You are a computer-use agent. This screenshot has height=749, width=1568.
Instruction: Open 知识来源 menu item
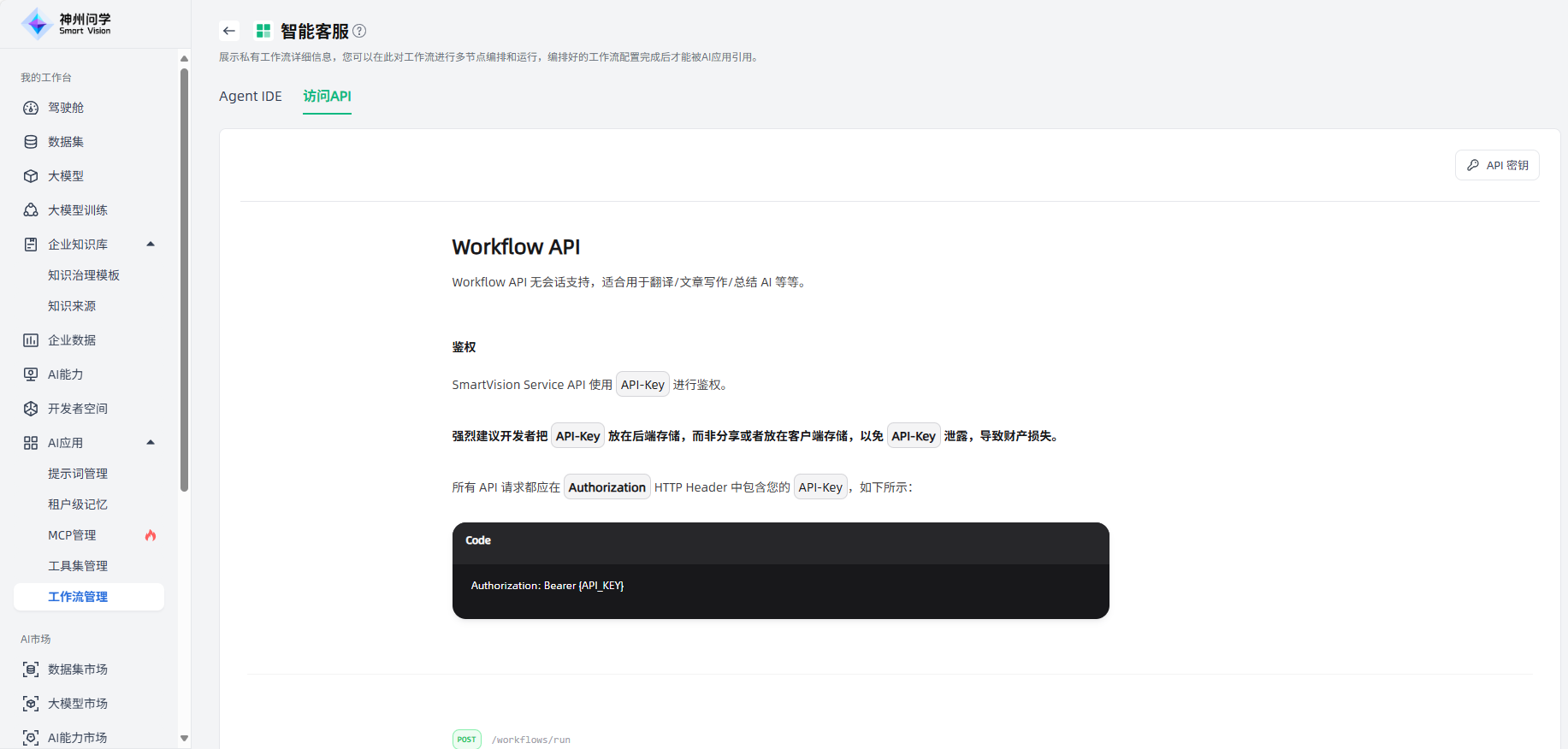tap(72, 306)
